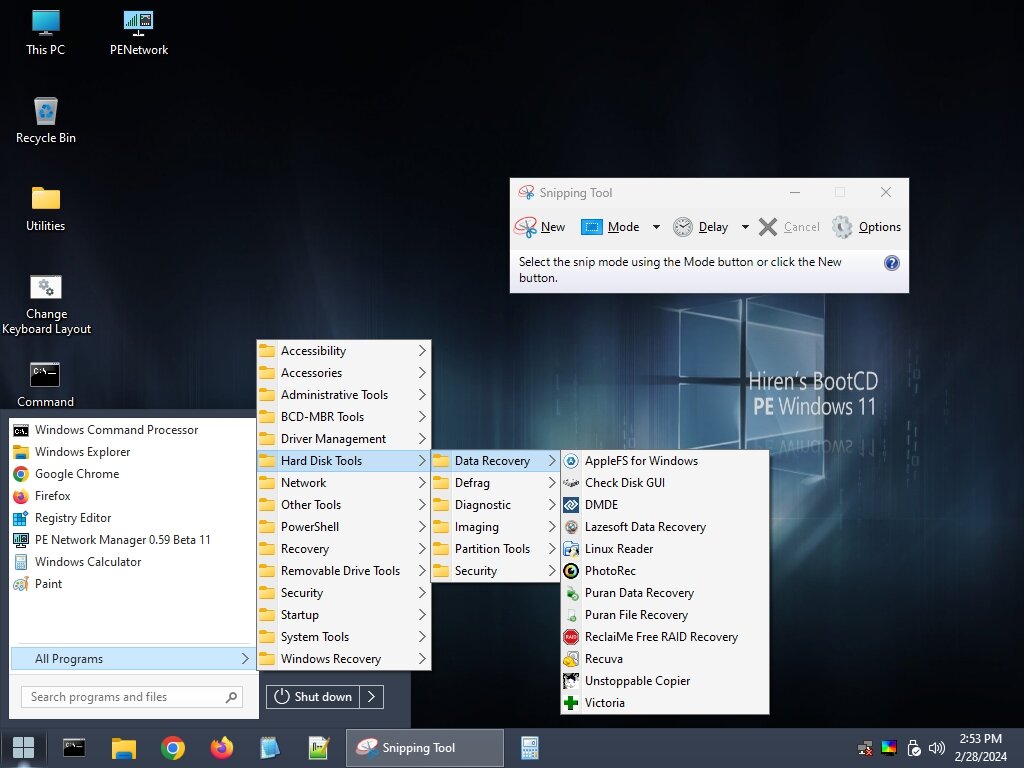The height and width of the screenshot is (768, 1024).
Task: Launch Lazesoft Data Recovery
Action: click(665, 527)
